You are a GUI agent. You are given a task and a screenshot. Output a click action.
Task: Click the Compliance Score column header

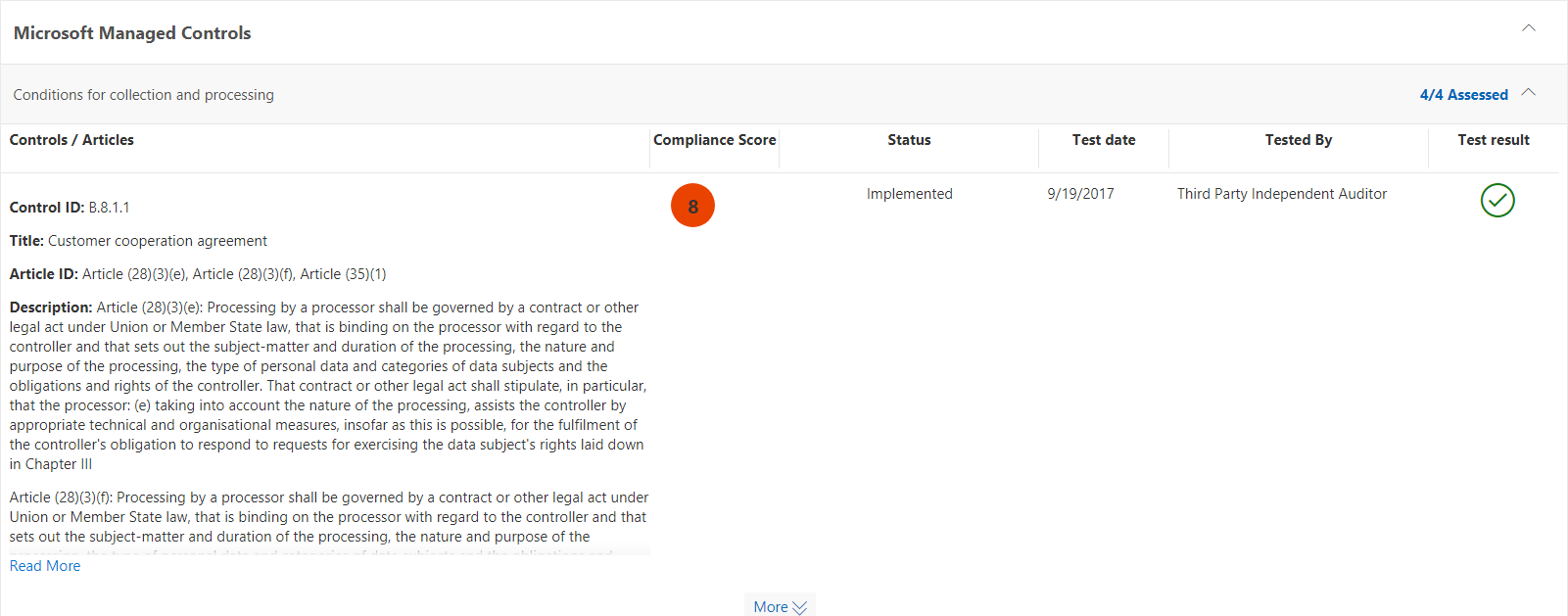[715, 140]
